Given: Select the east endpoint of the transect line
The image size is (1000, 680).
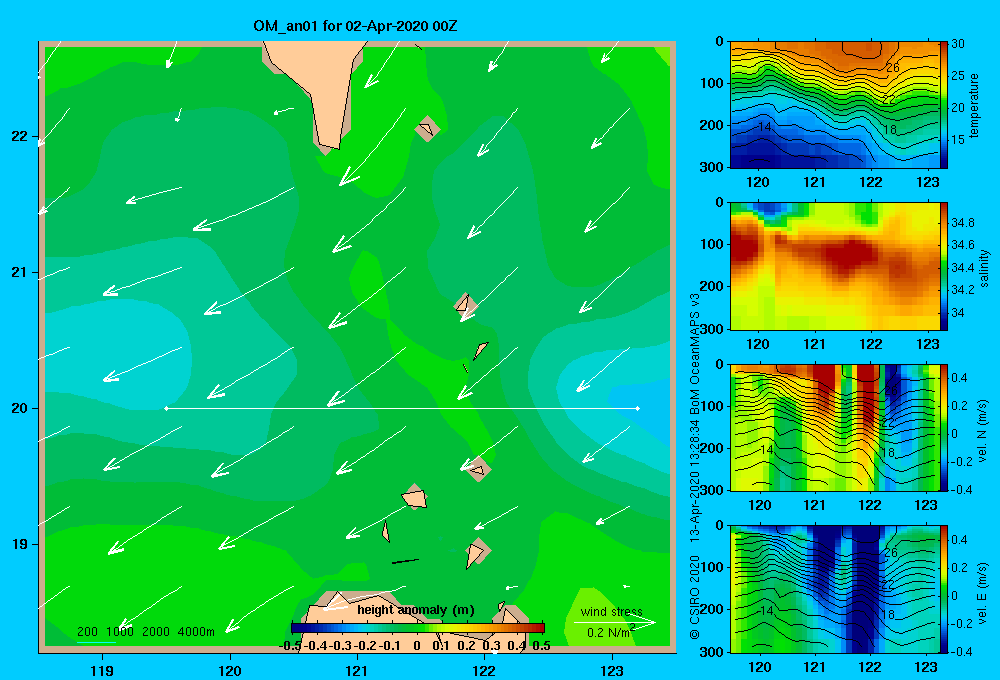Looking at the screenshot, I should click(638, 408).
